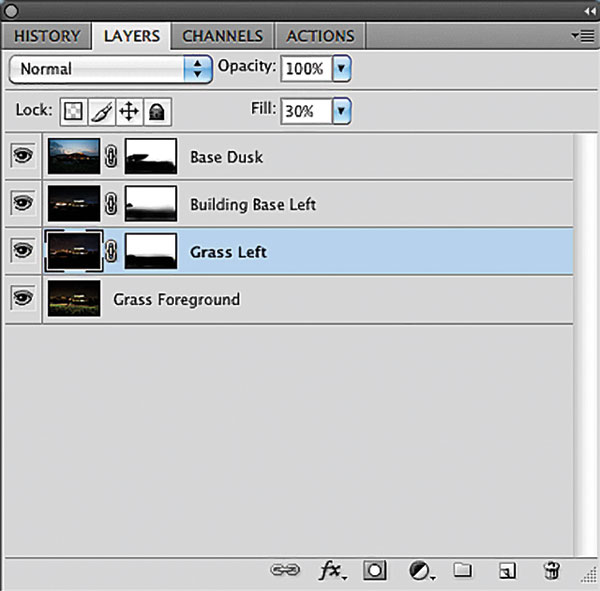The image size is (600, 591).
Task: Open the Actions tab
Action: 320,36
